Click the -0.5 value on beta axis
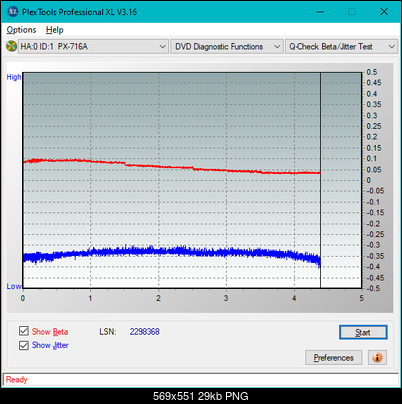Screen dimensions: 402x404 pyautogui.click(x=373, y=288)
